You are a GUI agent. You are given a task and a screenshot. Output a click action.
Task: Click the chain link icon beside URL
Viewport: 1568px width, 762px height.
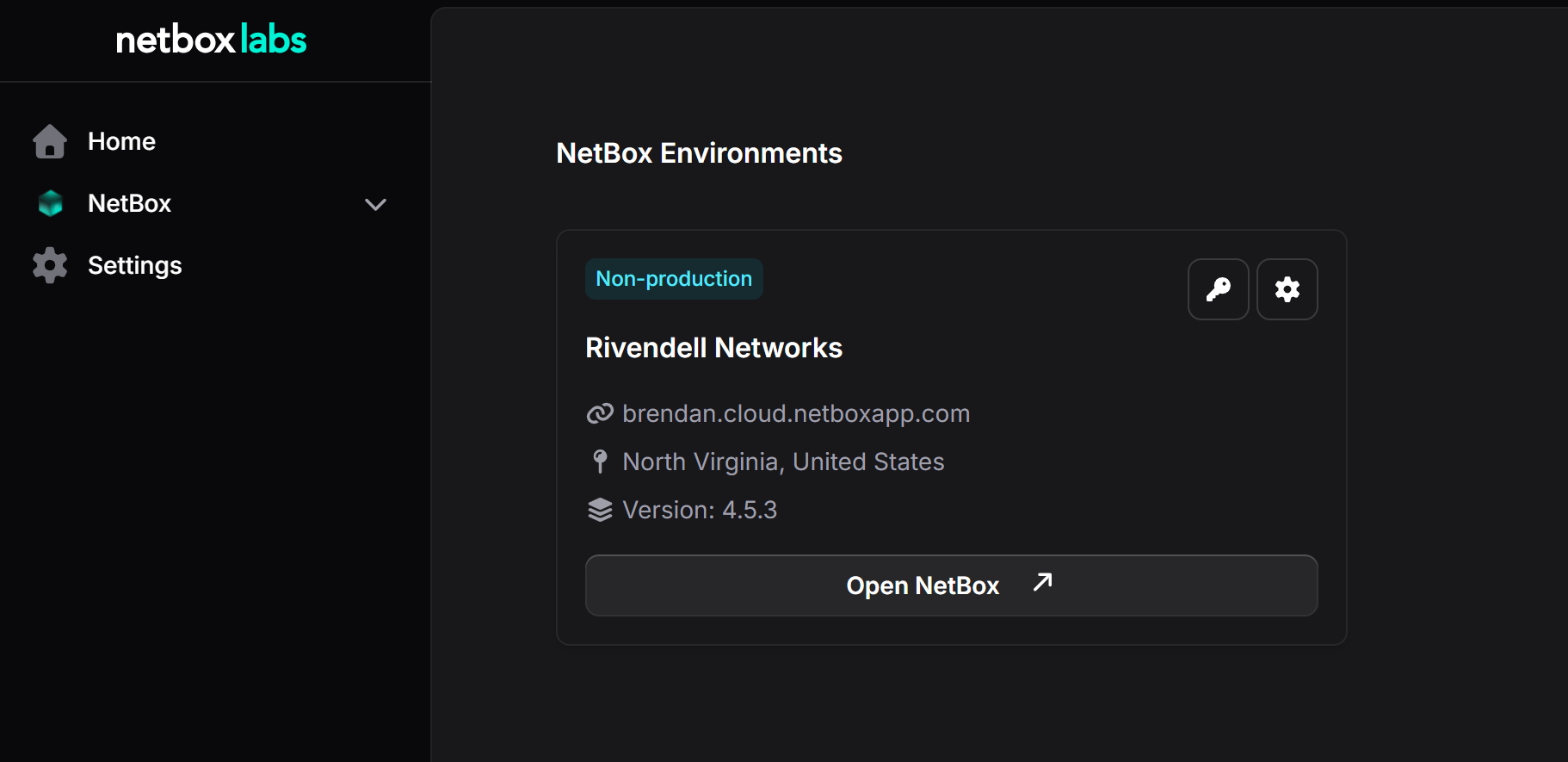click(x=600, y=414)
